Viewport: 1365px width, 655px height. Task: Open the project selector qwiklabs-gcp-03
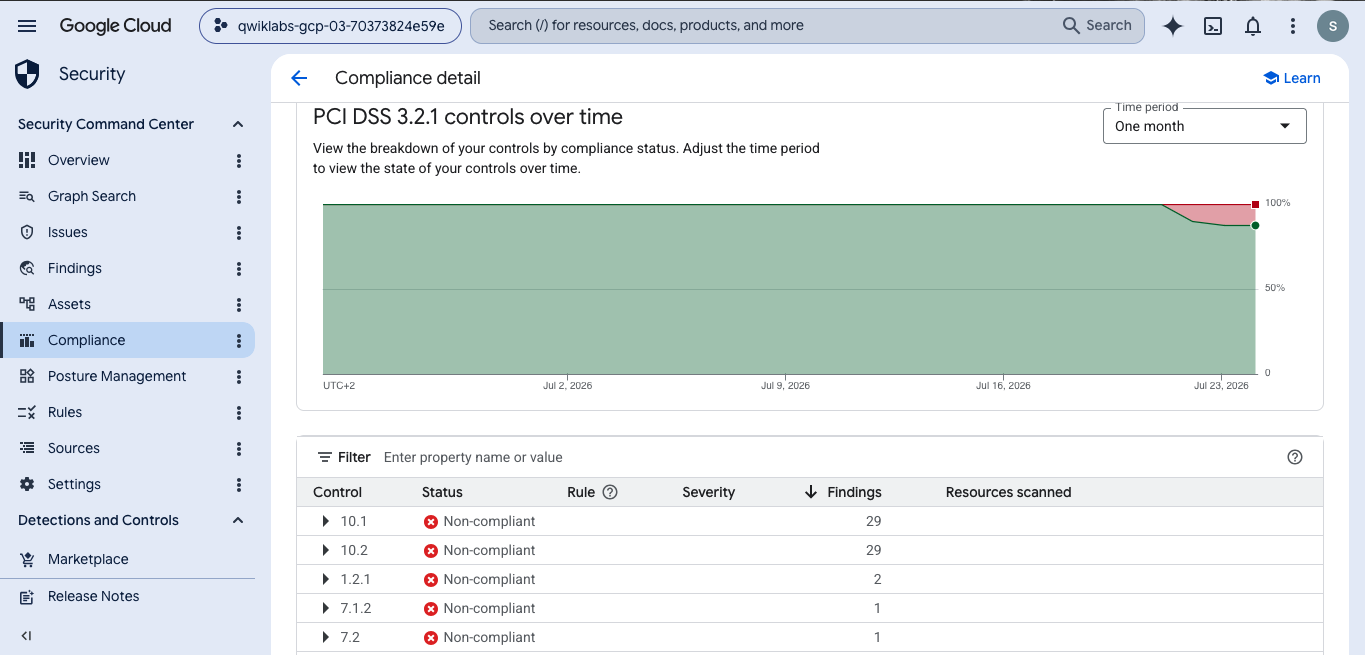[330, 26]
